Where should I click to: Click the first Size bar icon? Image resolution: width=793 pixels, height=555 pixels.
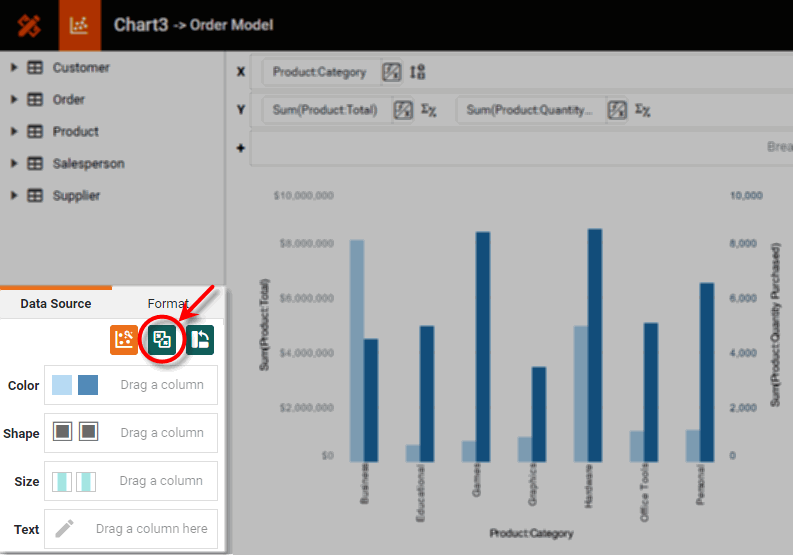62,482
